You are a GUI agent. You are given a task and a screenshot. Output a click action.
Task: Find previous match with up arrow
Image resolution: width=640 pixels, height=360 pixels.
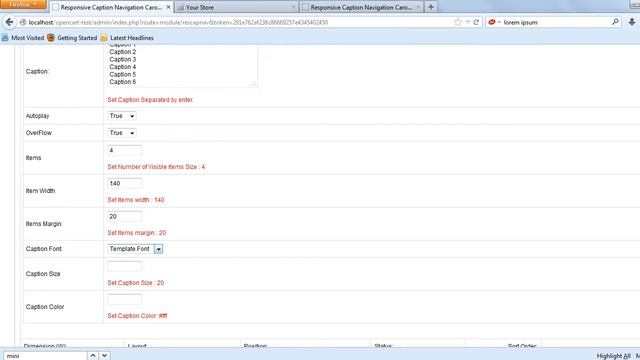pos(93,356)
